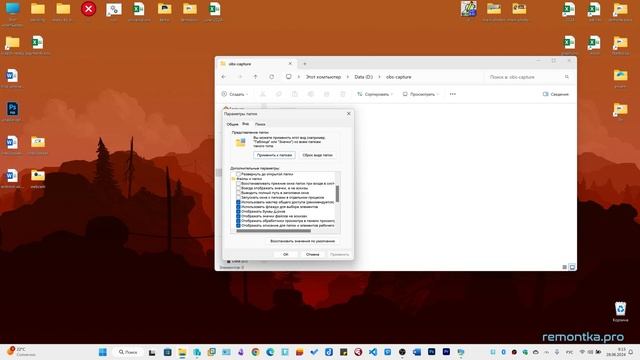640x360 pixels.
Task: Open the Создать dropdown in Explorer
Action: (x=235, y=94)
